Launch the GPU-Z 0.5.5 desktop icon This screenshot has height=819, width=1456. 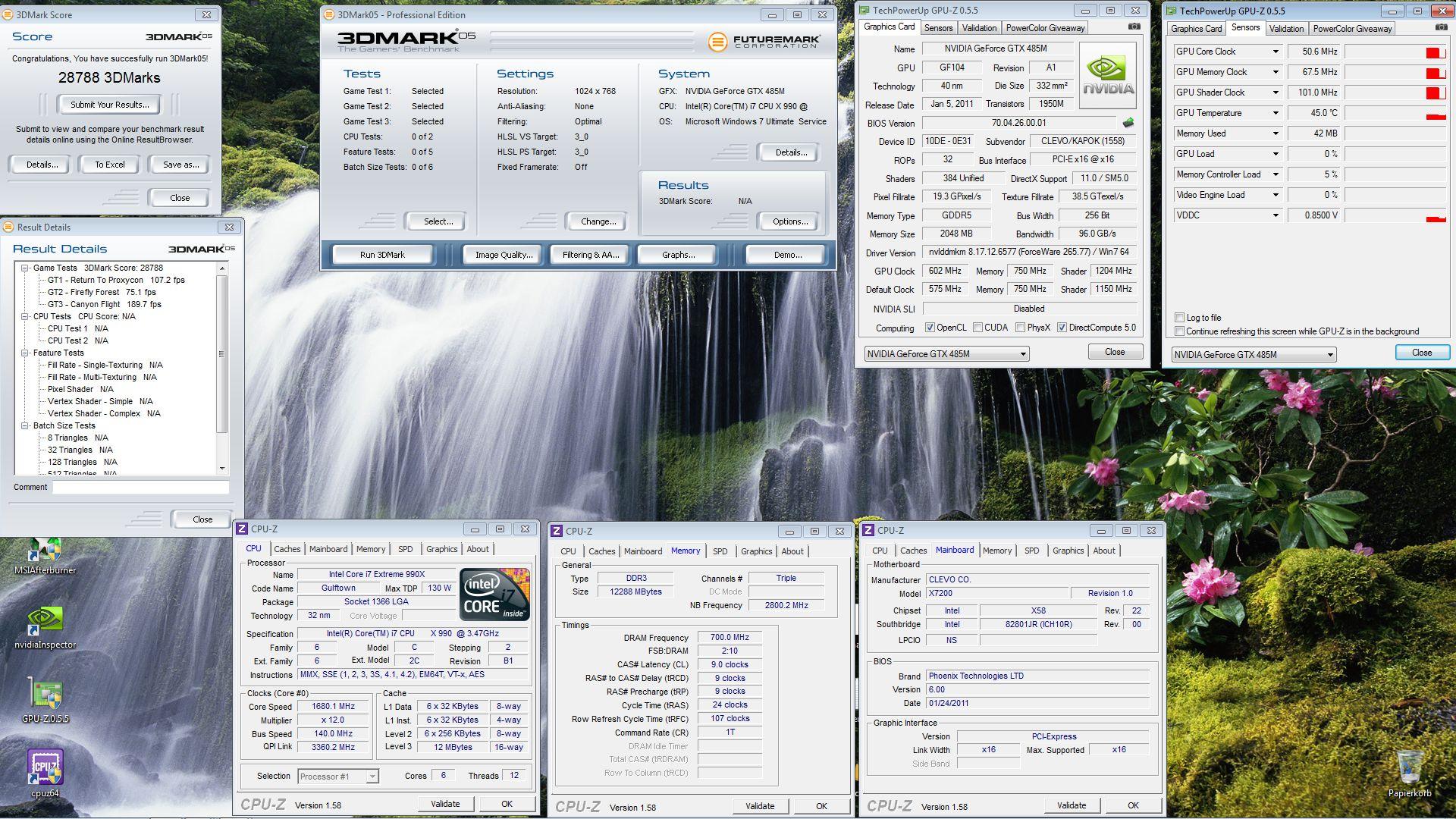click(45, 701)
